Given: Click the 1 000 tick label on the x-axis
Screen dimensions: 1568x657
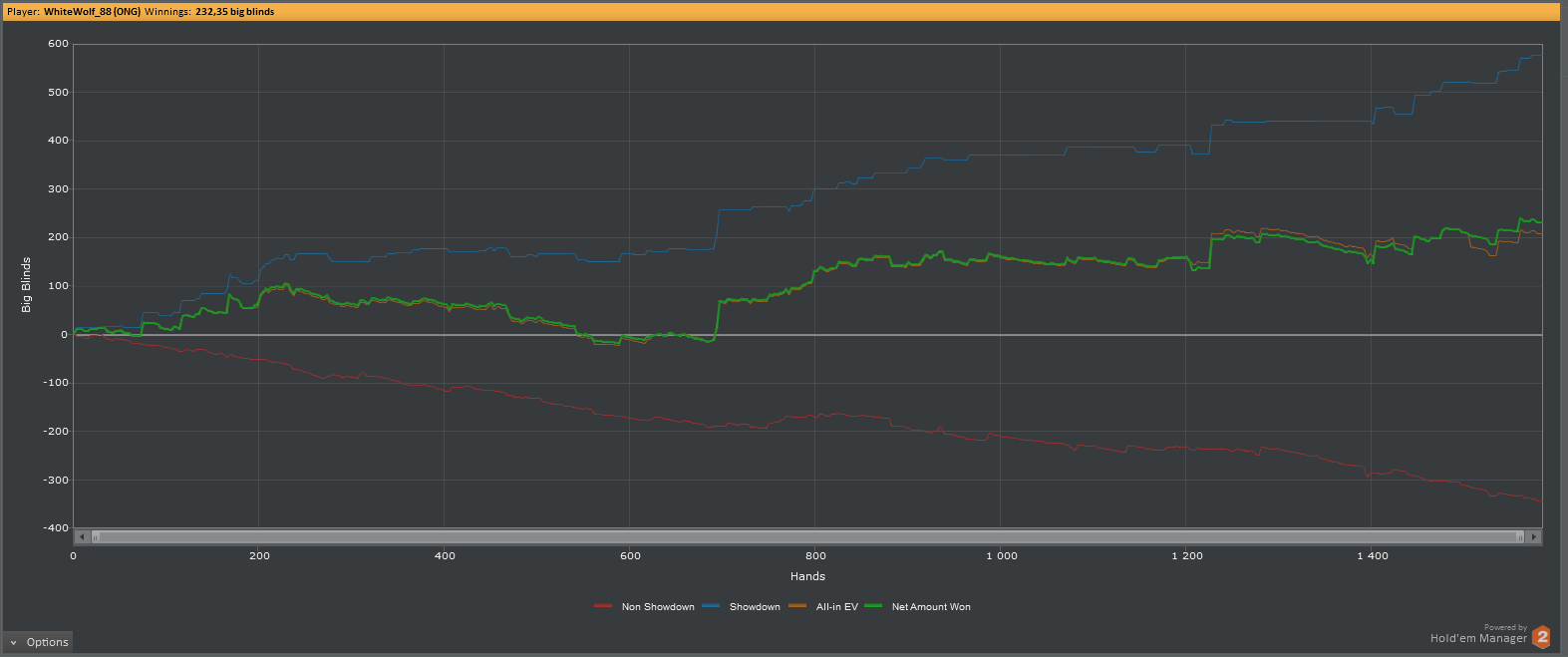Looking at the screenshot, I should coord(1001,556).
